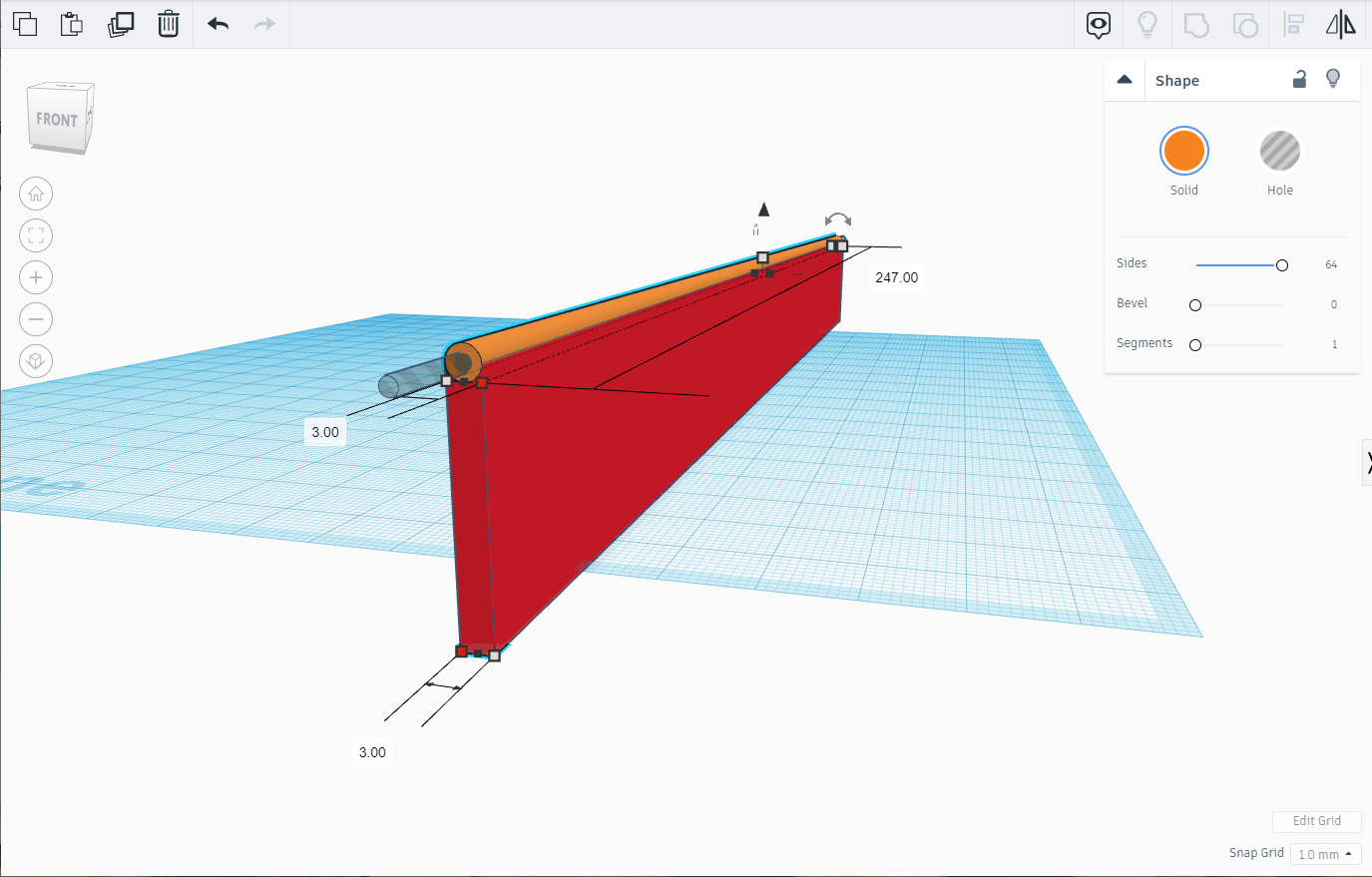Click the Paste clipboard icon
1372x877 pixels.
72,24
